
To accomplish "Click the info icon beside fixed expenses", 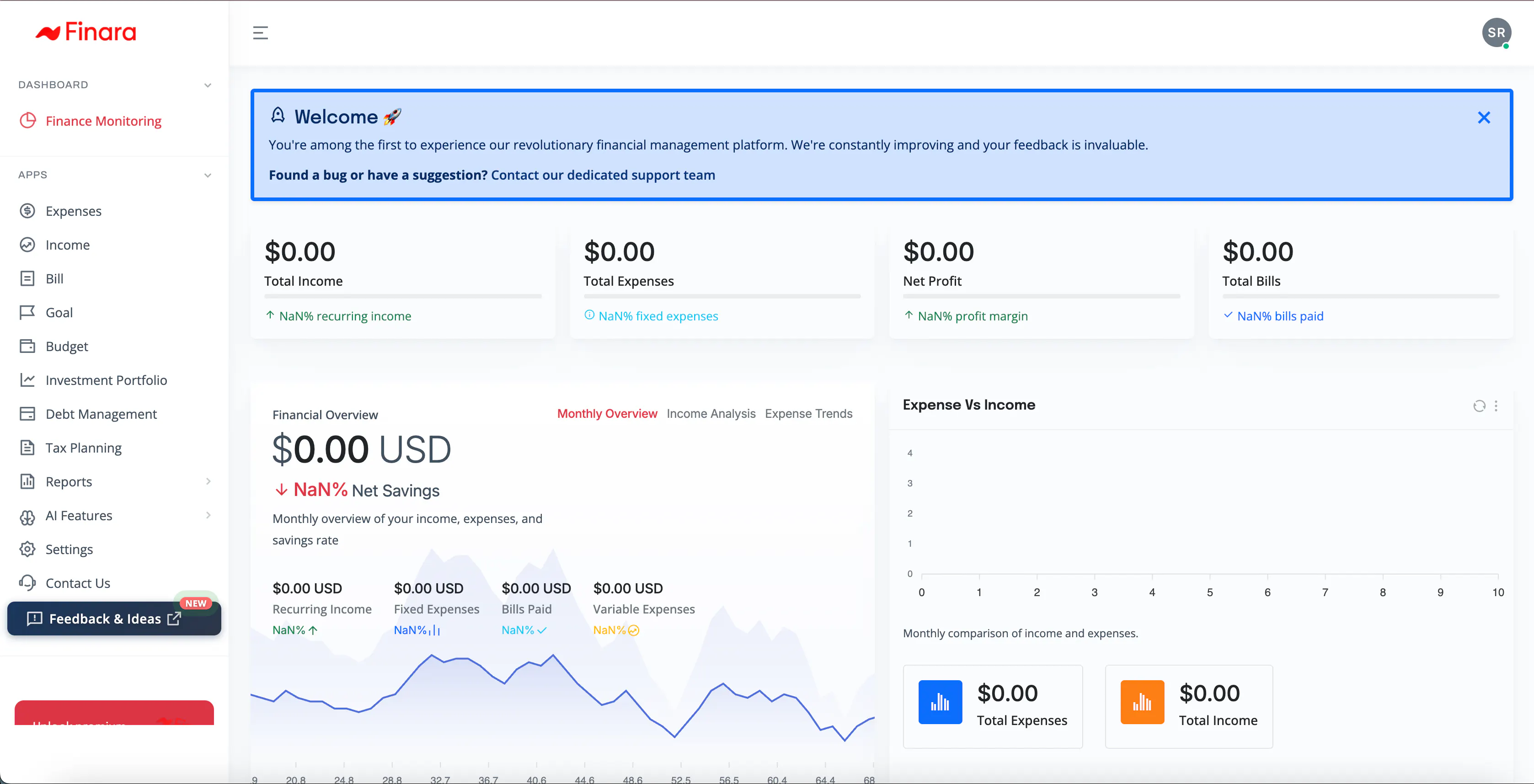I will pyautogui.click(x=589, y=315).
